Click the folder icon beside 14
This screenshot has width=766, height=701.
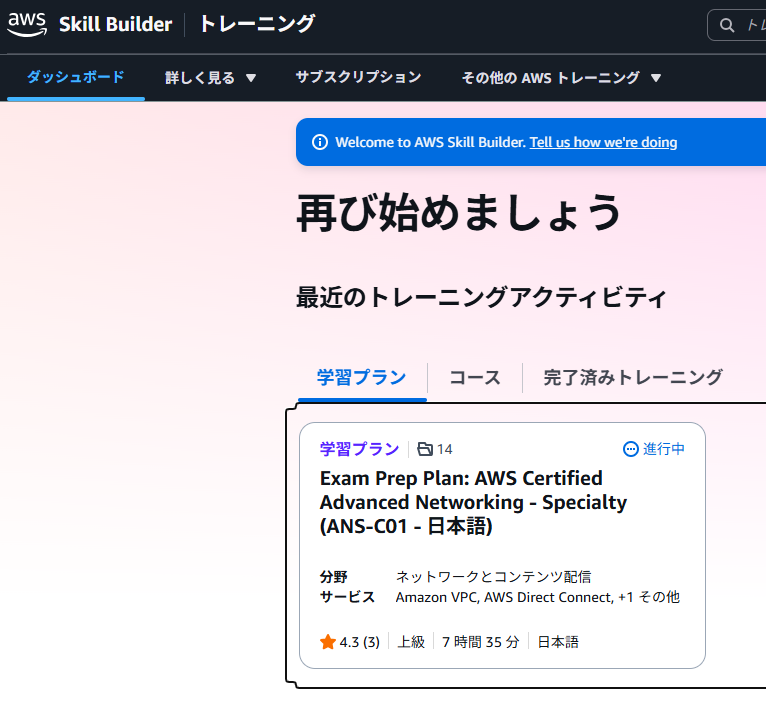(x=425, y=449)
